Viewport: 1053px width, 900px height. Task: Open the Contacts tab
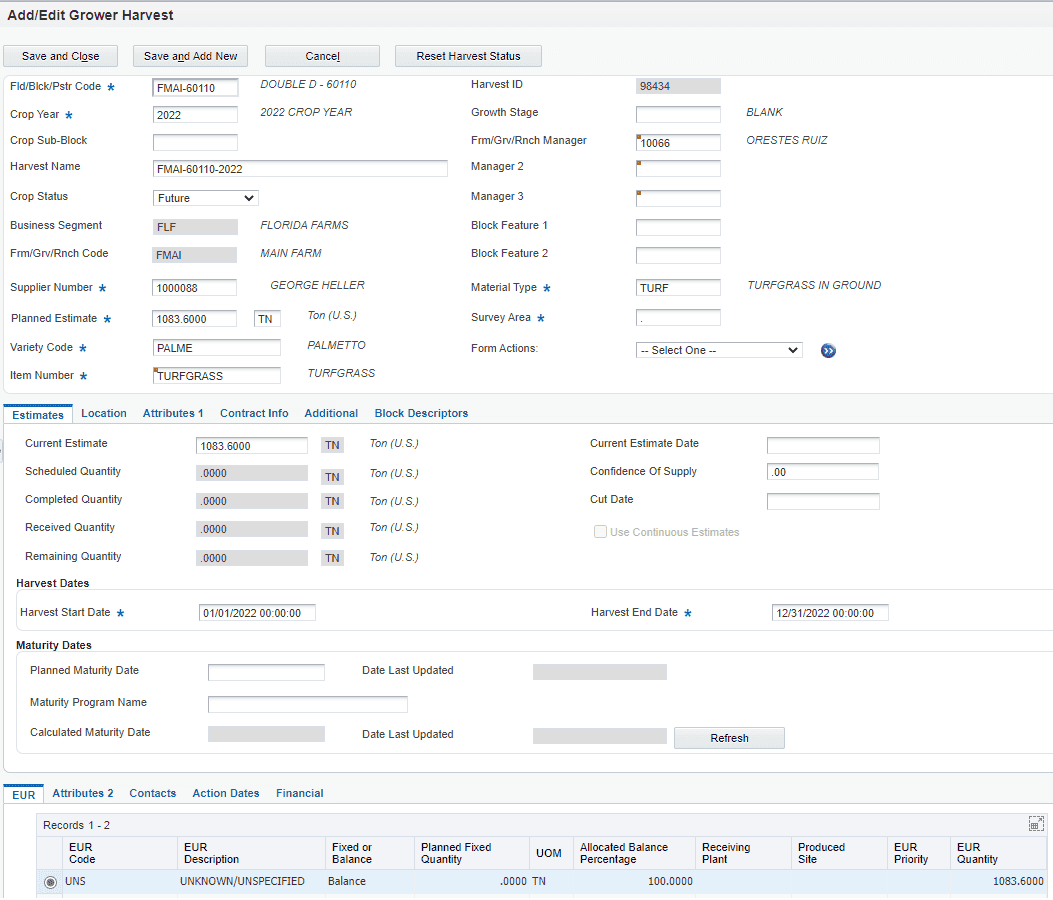pos(152,793)
